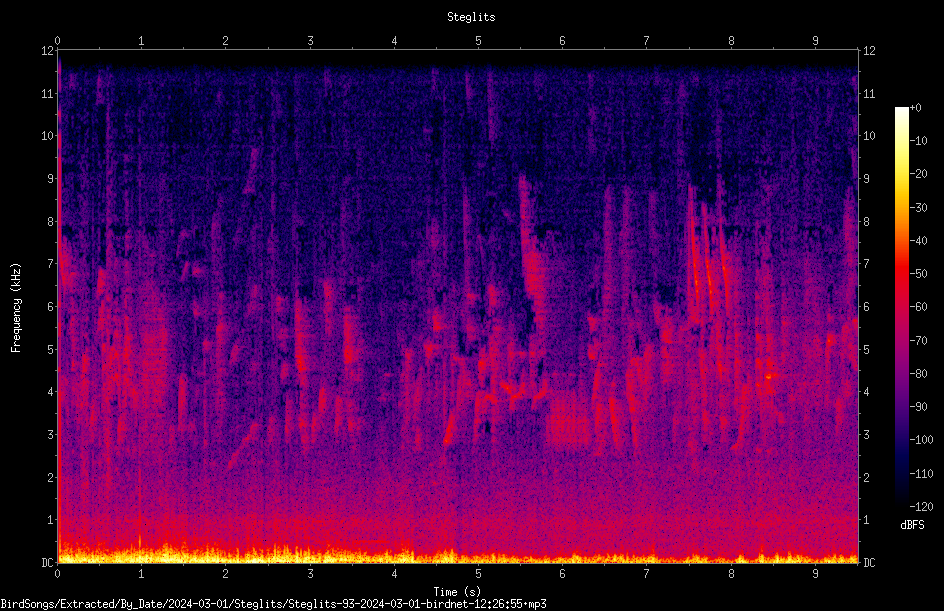Click the 10 kHz label on right axis
The width and height of the screenshot is (944, 611).
point(869,135)
